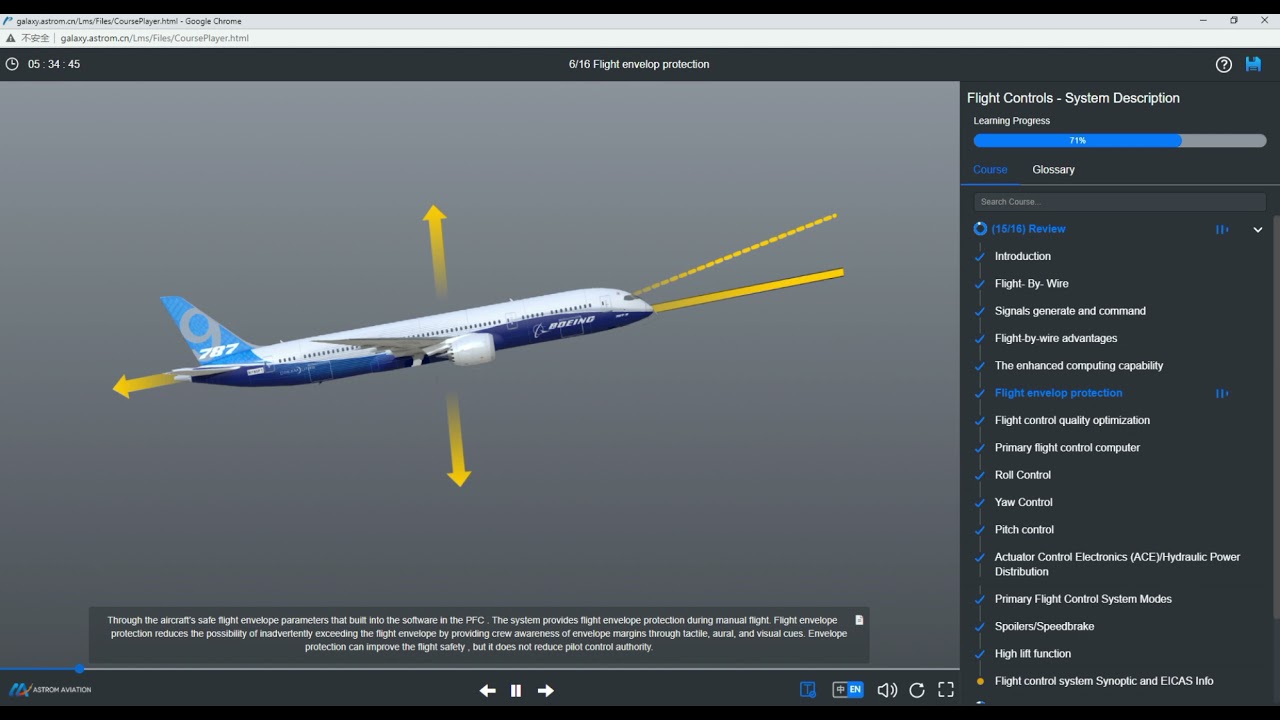Enter fullscreen mode

coord(946,690)
